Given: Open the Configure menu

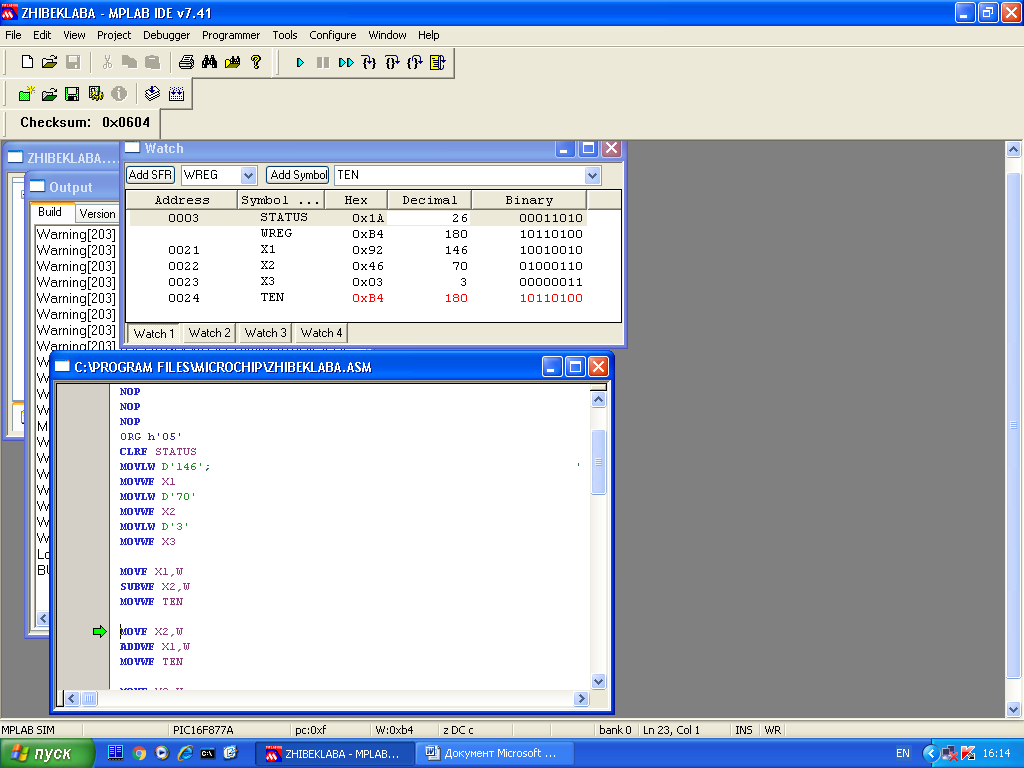Looking at the screenshot, I should [x=332, y=35].
